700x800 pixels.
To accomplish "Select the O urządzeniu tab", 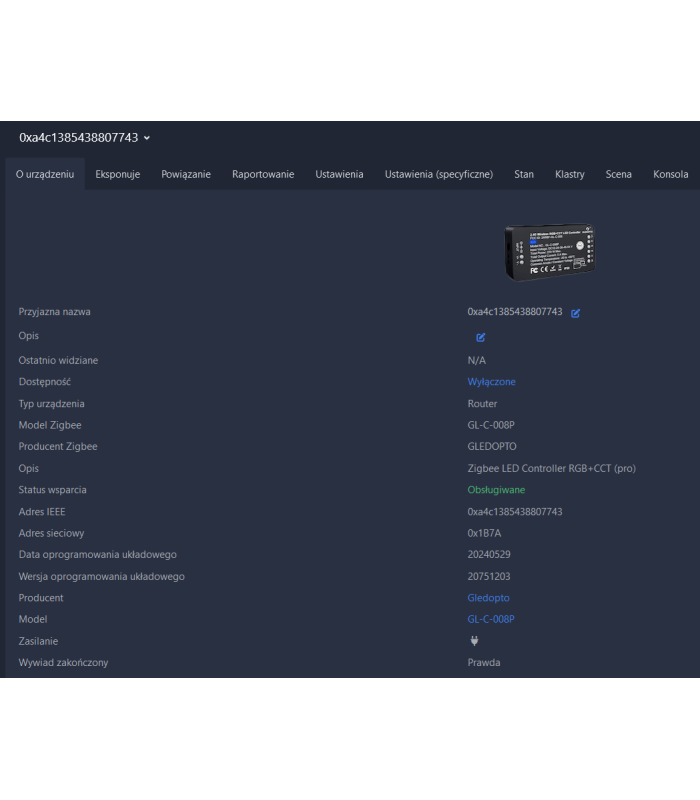I will click(x=44, y=174).
